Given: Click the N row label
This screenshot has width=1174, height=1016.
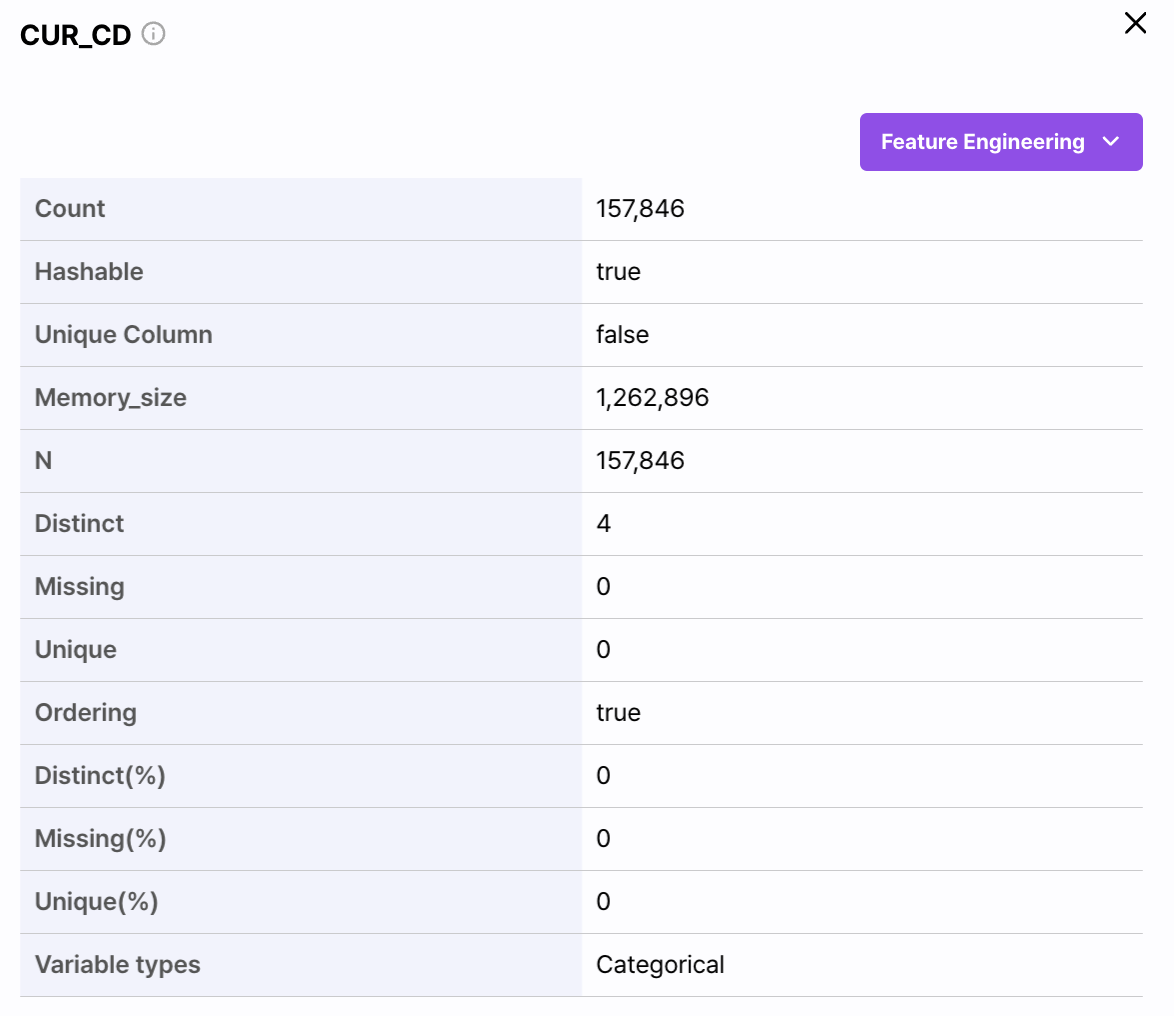Looking at the screenshot, I should (43, 460).
